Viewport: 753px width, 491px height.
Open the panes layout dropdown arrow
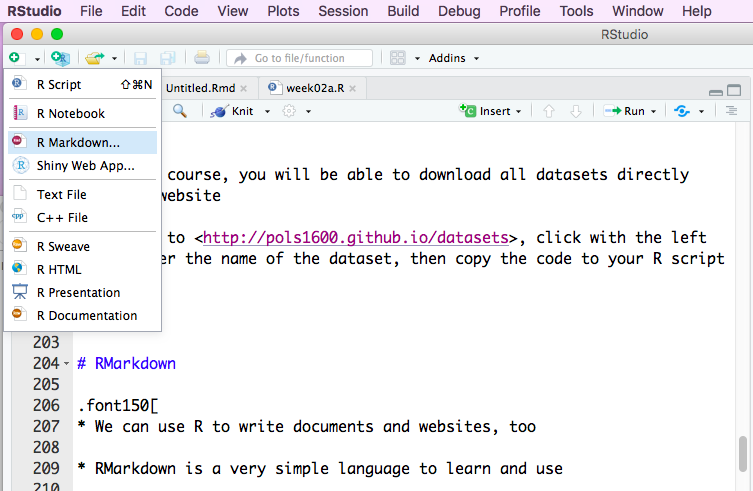coord(417,59)
